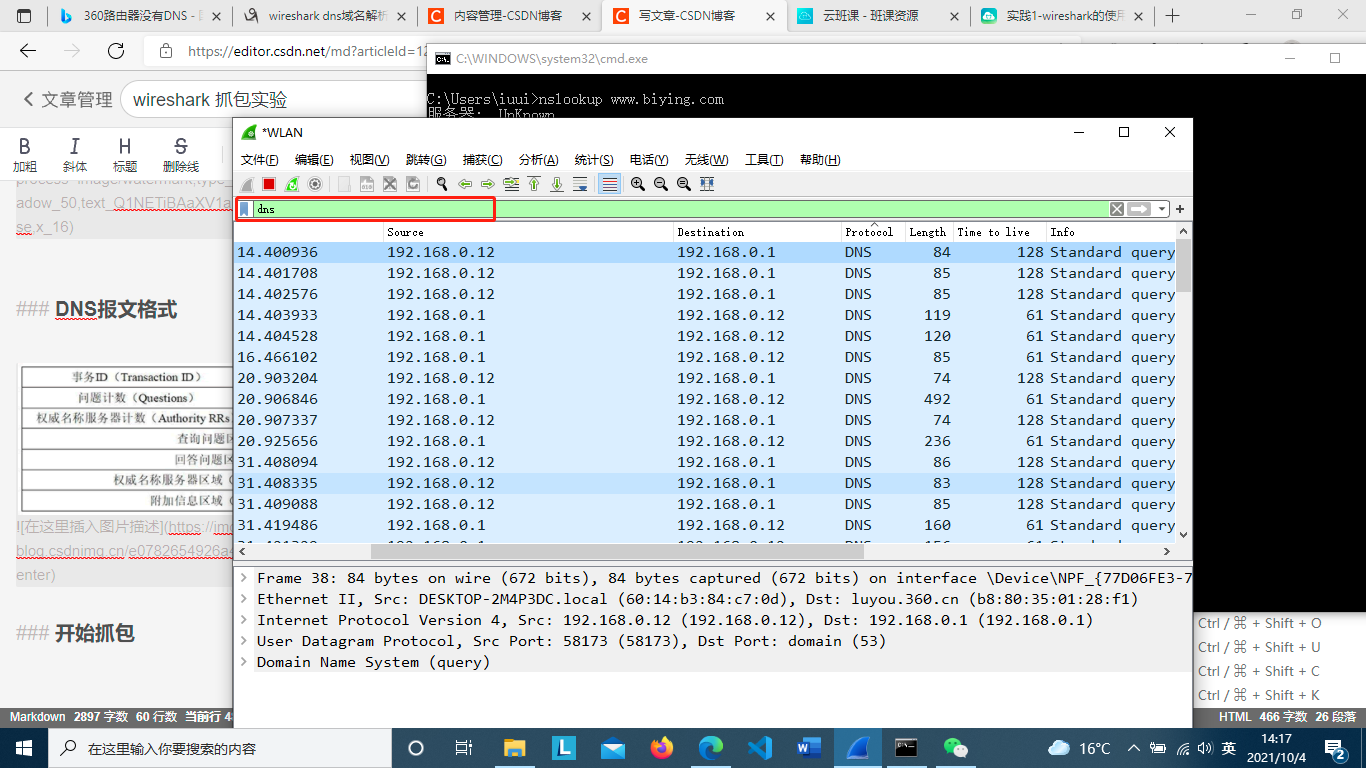Expand the Frame 38 detail row
The image size is (1366, 768).
tap(244, 578)
